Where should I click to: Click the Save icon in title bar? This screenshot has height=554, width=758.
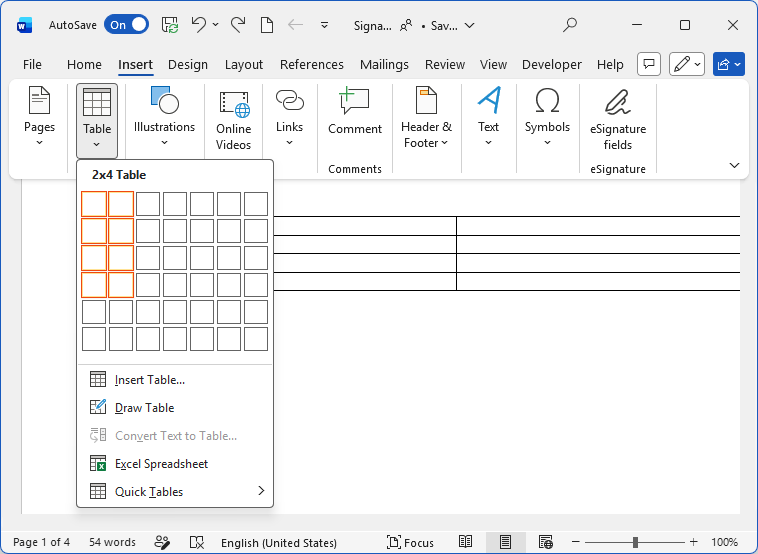[x=170, y=25]
